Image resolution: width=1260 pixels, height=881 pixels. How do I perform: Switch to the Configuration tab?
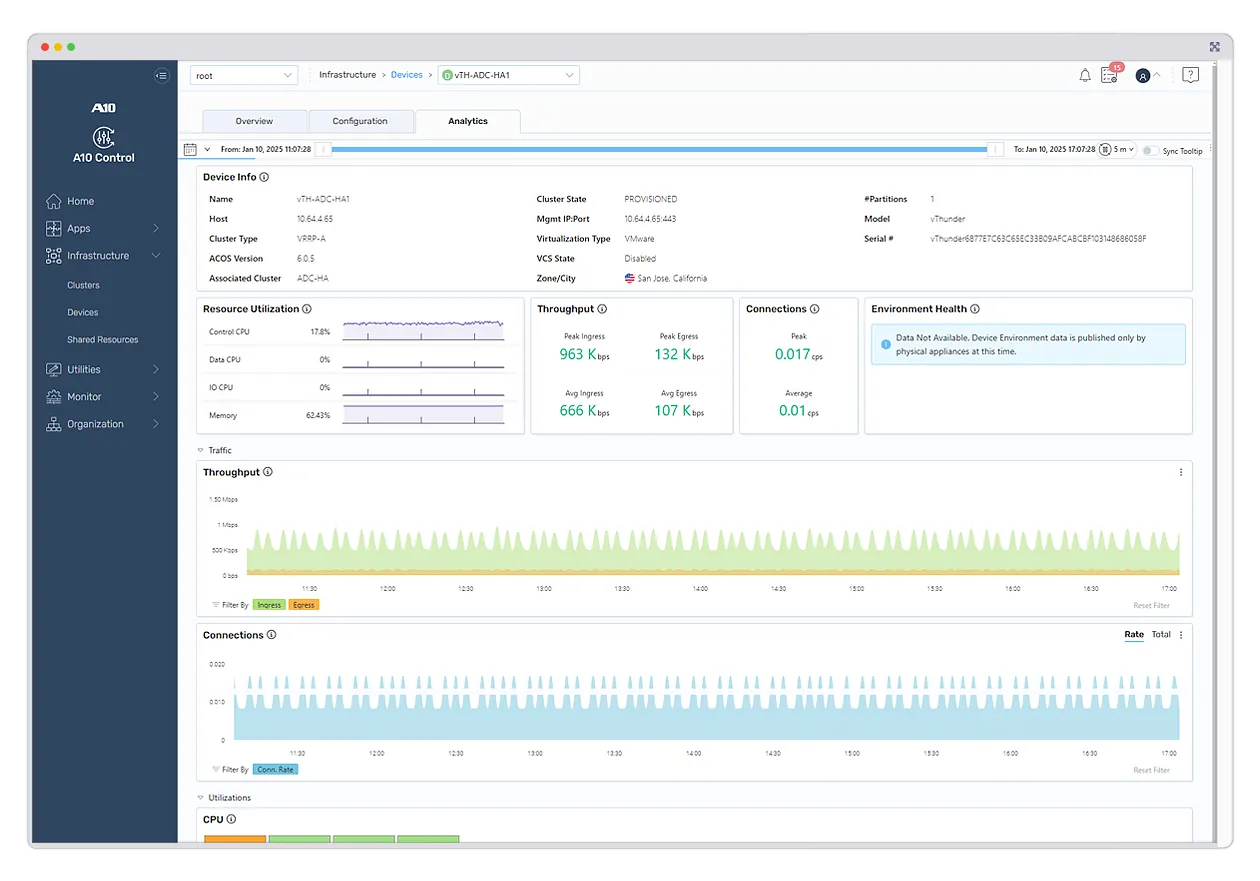pyautogui.click(x=361, y=120)
